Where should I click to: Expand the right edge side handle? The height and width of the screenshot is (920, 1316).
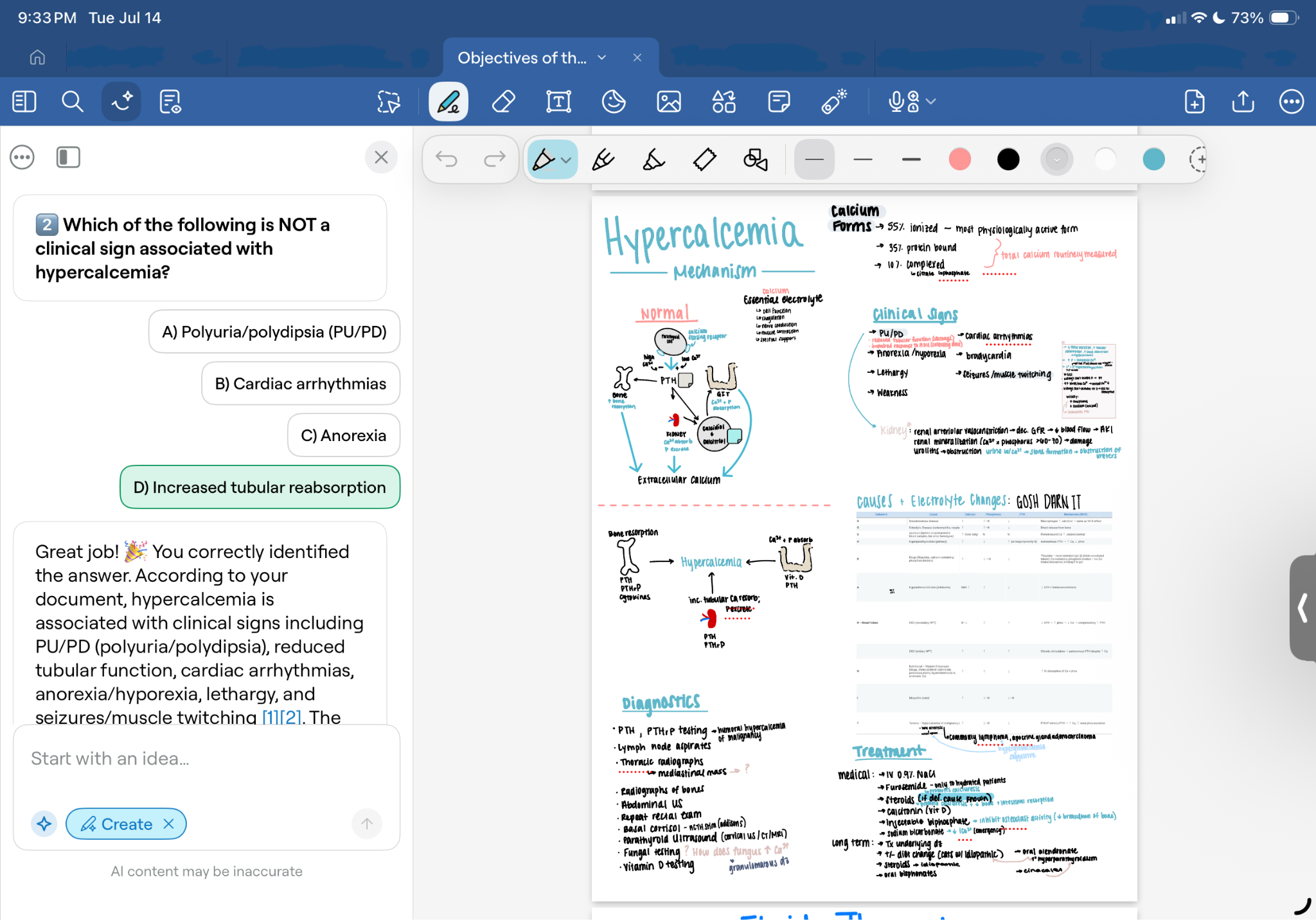1303,608
